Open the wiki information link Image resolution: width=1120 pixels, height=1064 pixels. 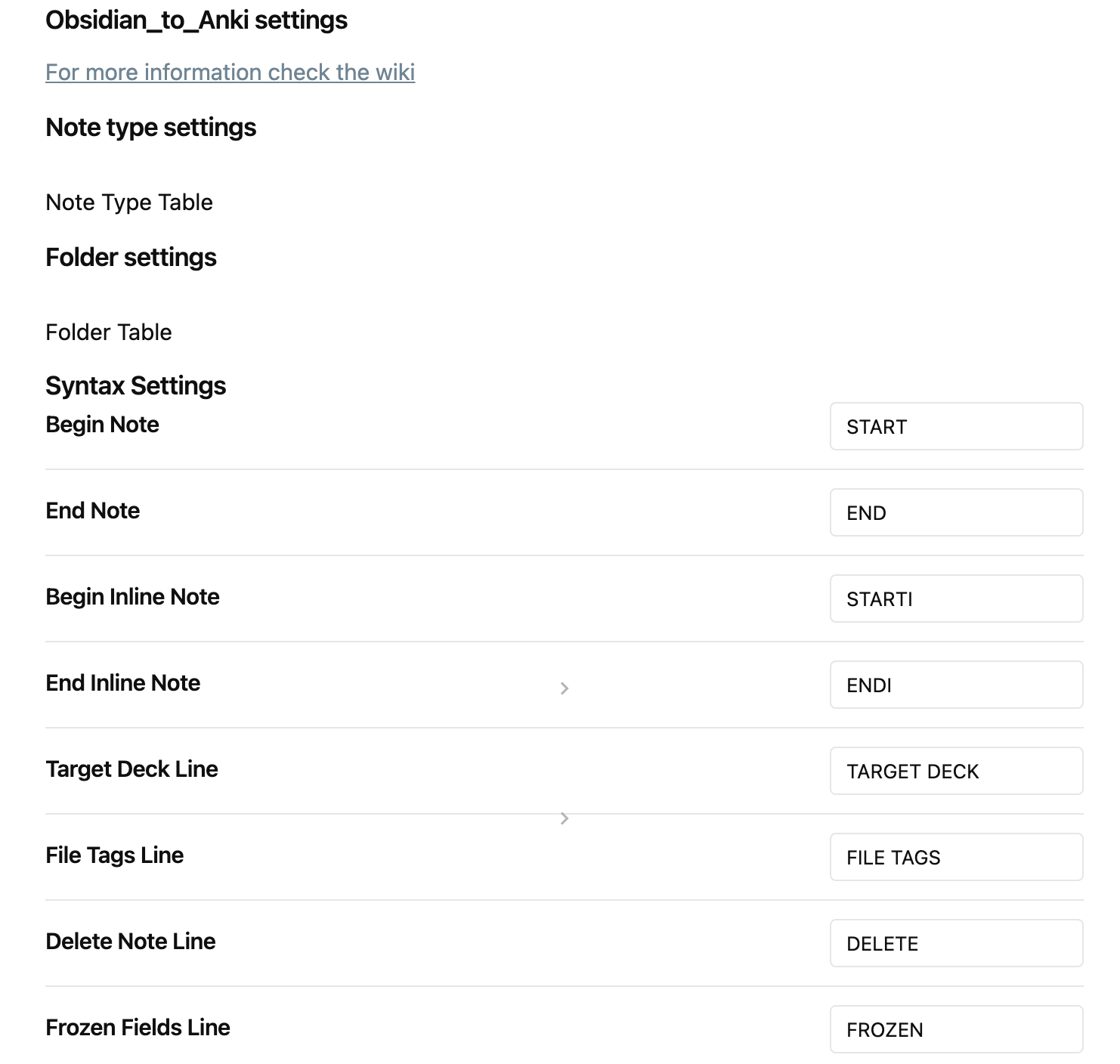pyautogui.click(x=229, y=73)
